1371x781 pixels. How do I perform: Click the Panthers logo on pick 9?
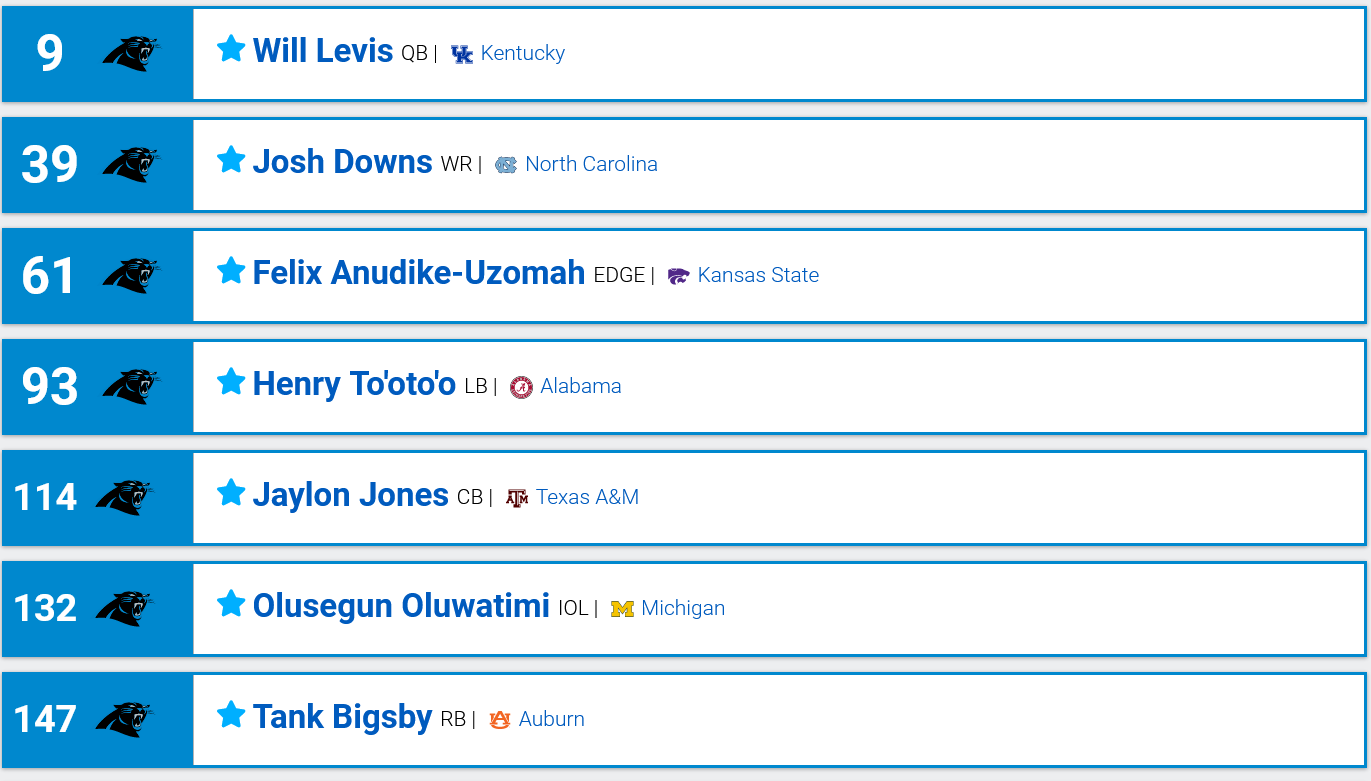[131, 53]
